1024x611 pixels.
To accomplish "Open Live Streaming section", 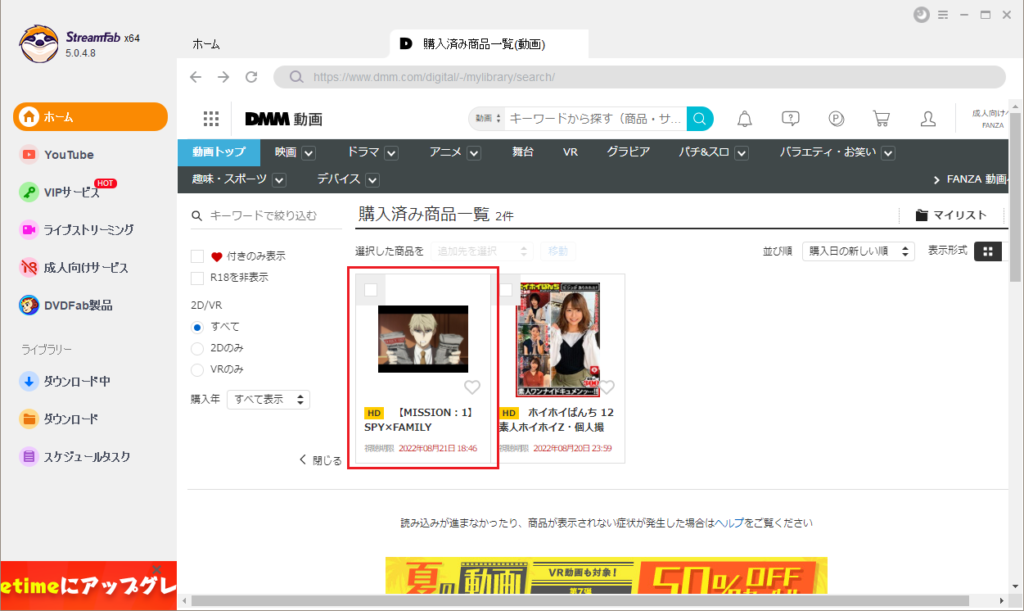I will [76, 230].
